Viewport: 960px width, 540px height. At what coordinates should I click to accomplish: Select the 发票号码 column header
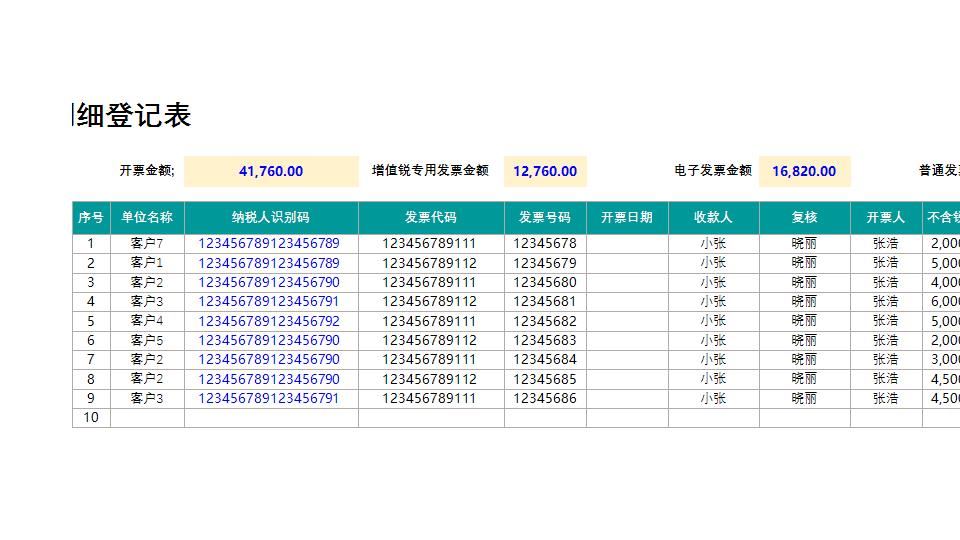coord(545,218)
